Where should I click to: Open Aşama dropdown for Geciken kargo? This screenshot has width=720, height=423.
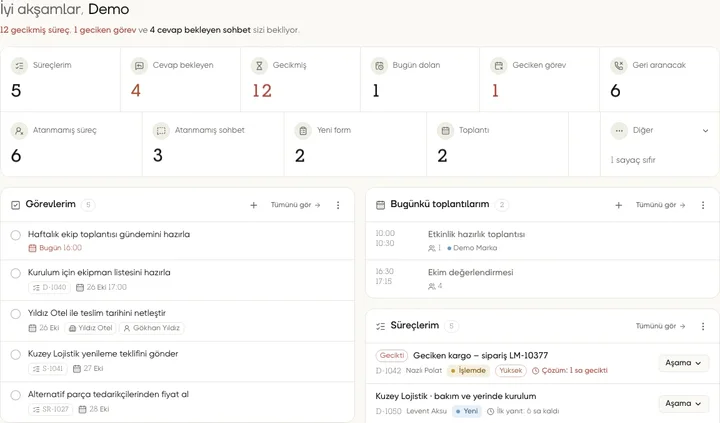[683, 363]
